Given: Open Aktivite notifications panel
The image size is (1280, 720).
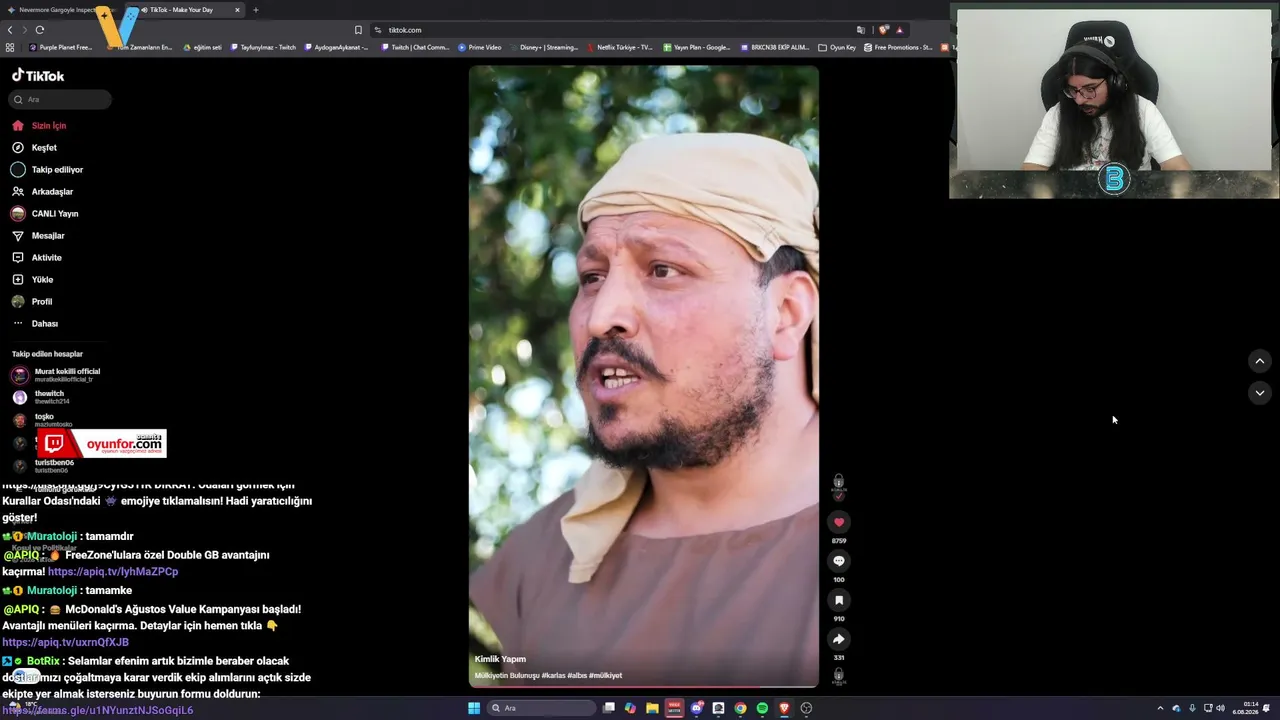Looking at the screenshot, I should click(46, 258).
